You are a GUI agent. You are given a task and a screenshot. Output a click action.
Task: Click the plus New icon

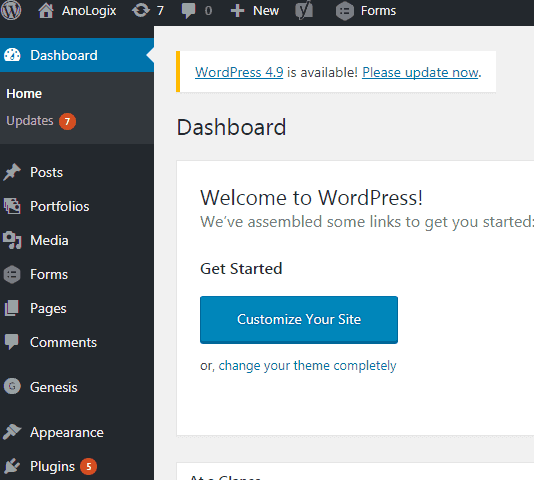tap(237, 11)
